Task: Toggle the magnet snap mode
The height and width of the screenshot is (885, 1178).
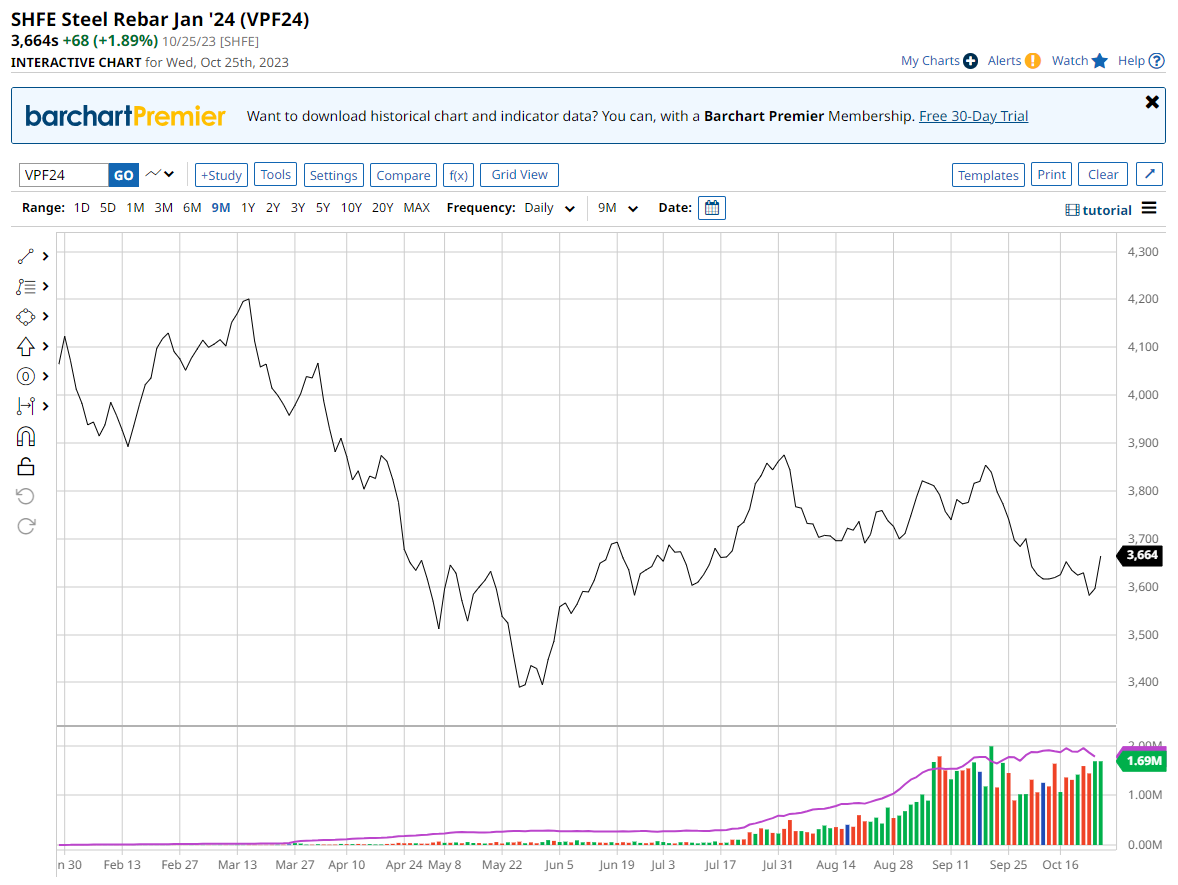Action: coord(26,436)
